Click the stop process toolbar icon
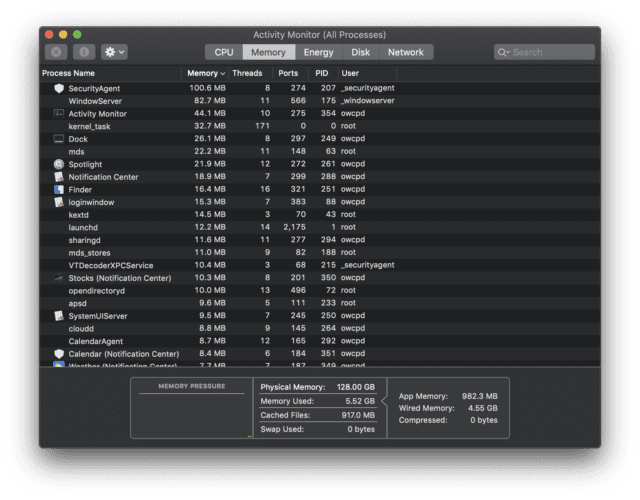 tap(56, 52)
